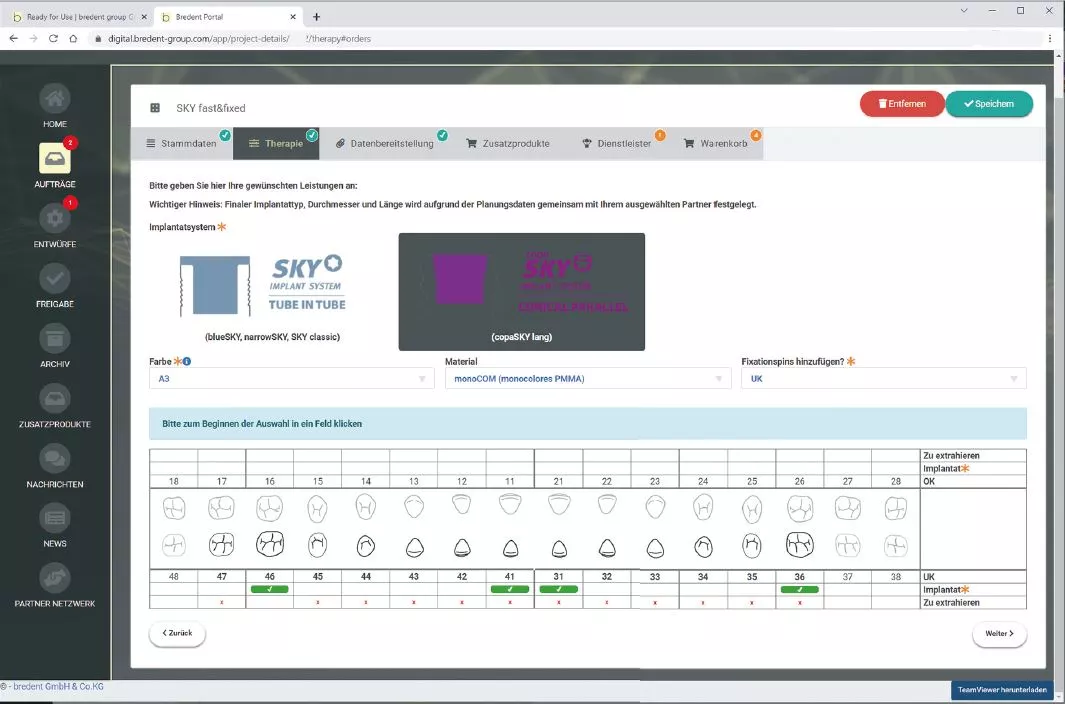This screenshot has height=704, width=1065.
Task: Open the NEWS sidebar icon
Action: pyautogui.click(x=55, y=518)
